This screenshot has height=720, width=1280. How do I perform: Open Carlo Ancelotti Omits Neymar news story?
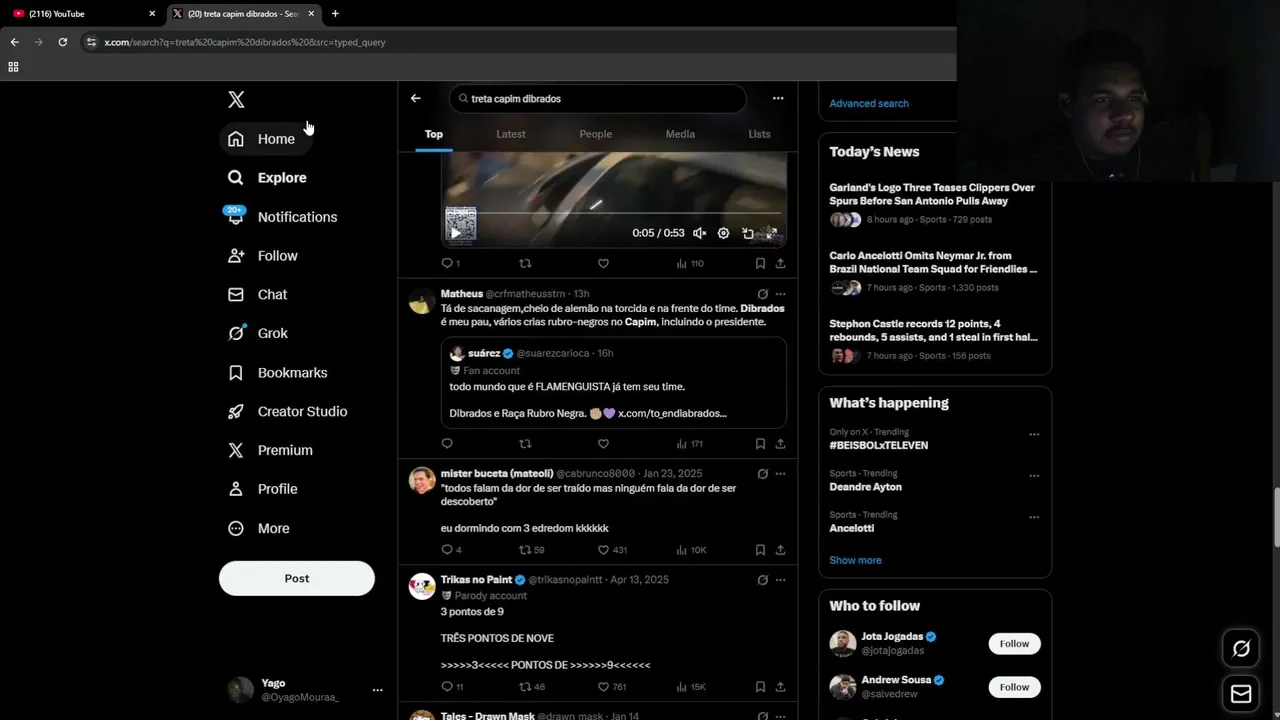pos(934,273)
